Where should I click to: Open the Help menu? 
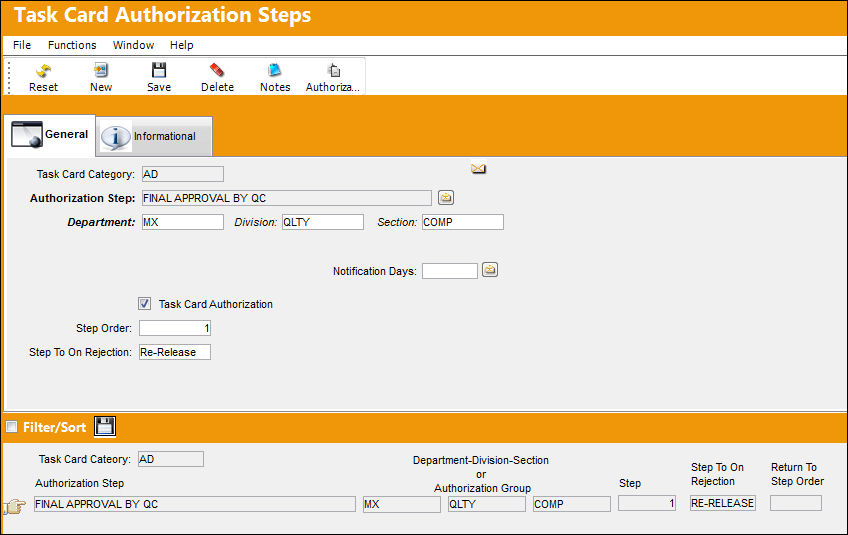pos(182,45)
